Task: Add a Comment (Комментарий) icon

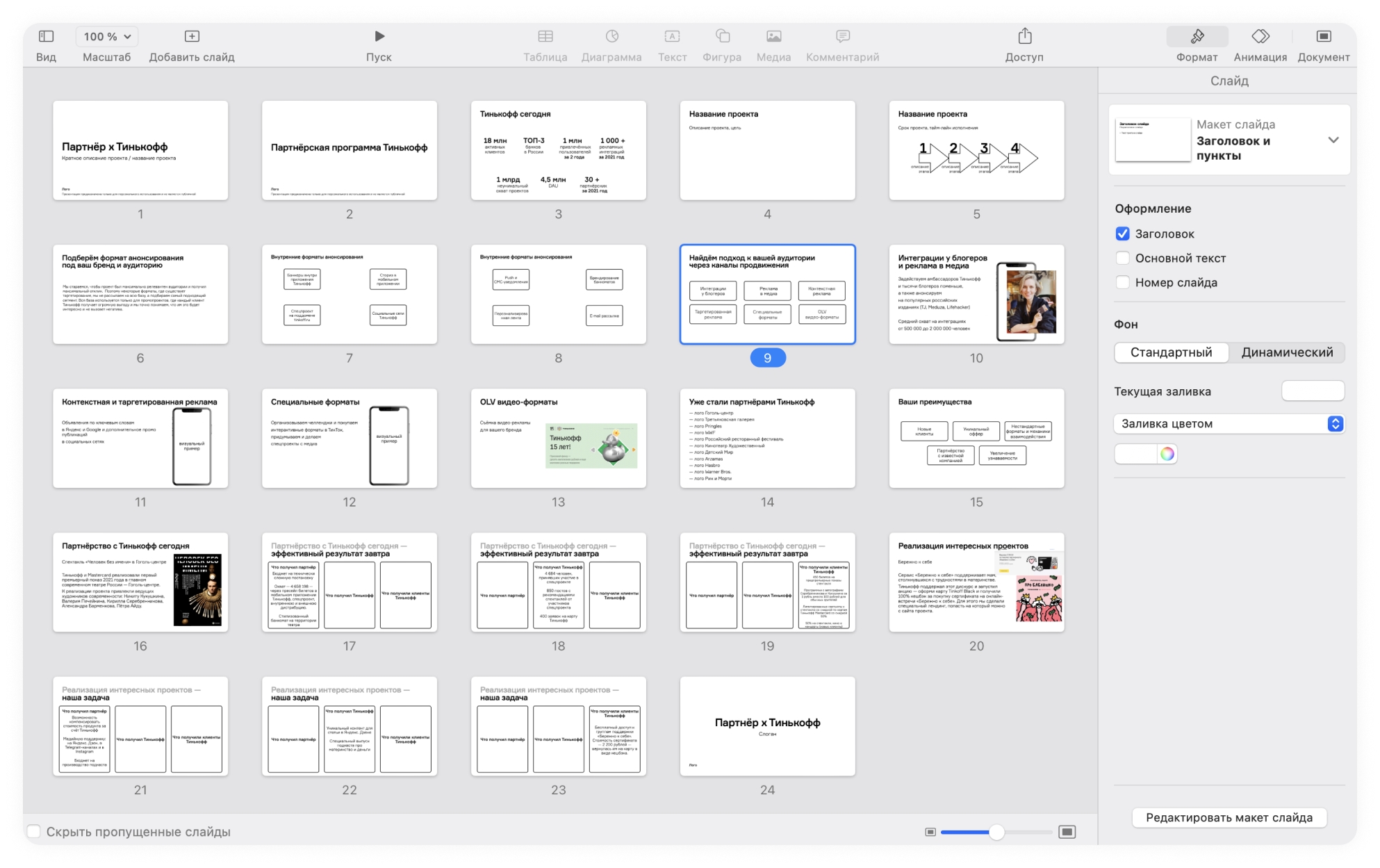Action: (x=842, y=36)
